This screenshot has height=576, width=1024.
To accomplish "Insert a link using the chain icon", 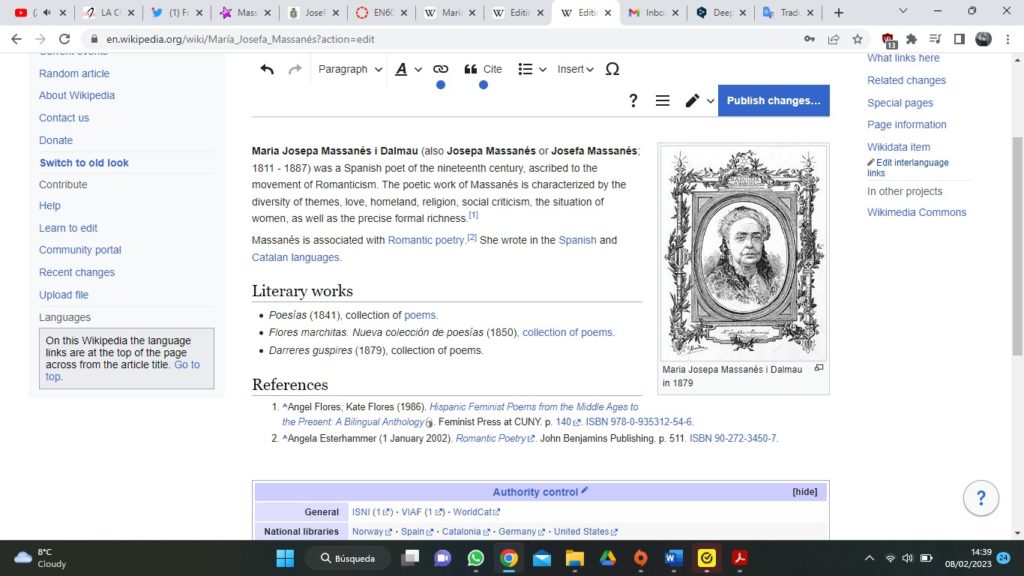I will coord(440,69).
